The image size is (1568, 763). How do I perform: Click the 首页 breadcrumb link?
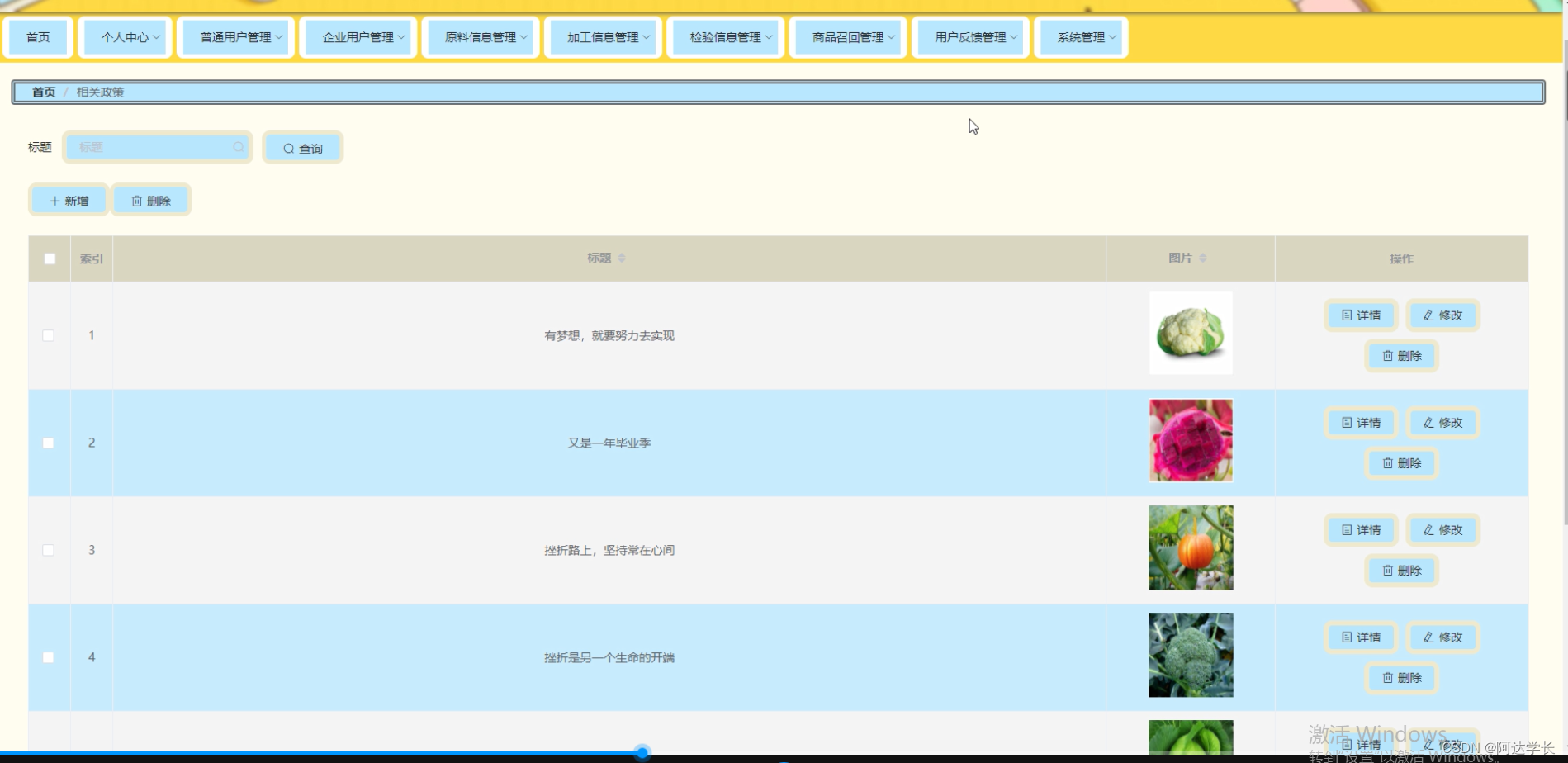tap(43, 92)
